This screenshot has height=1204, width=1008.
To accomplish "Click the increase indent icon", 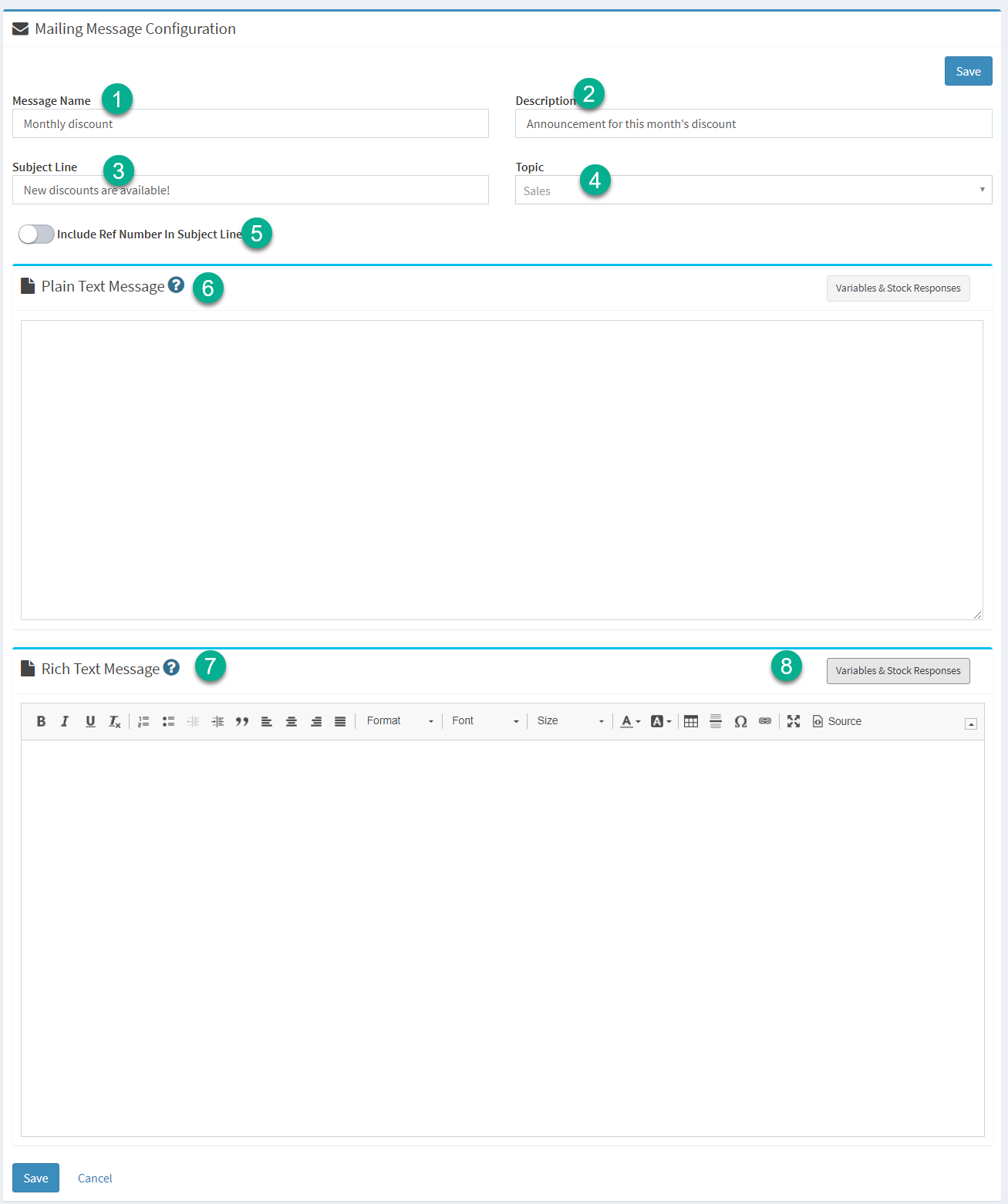I will pyautogui.click(x=217, y=721).
